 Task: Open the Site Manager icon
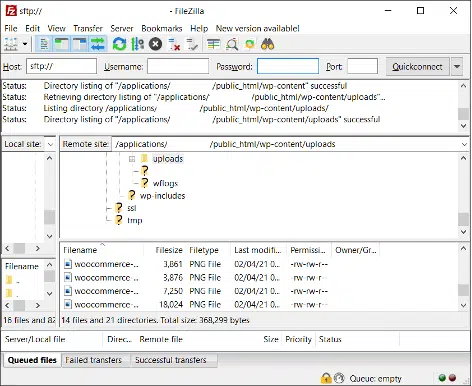coord(11,44)
